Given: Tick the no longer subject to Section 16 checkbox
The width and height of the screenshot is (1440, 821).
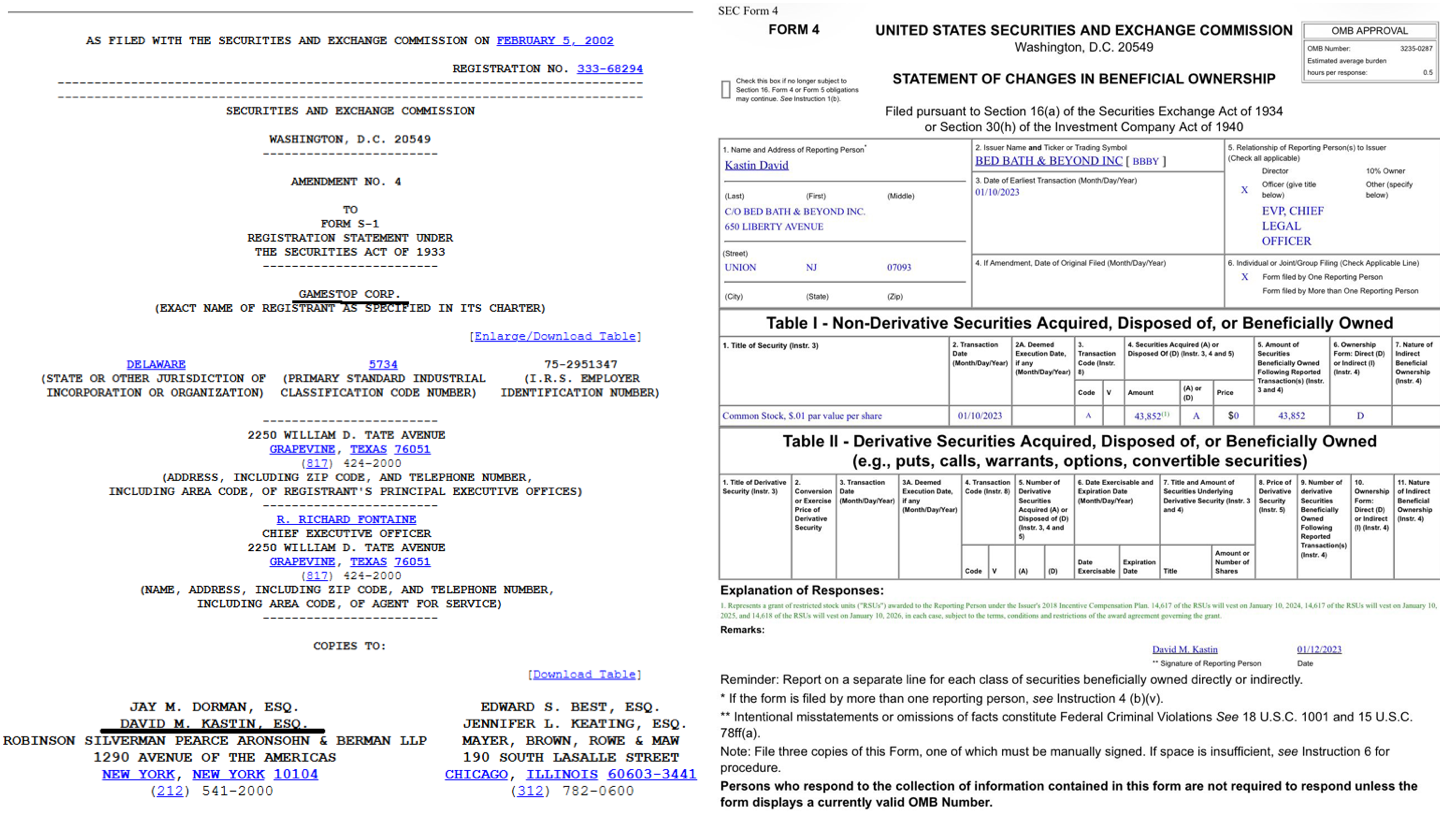Looking at the screenshot, I should (726, 89).
